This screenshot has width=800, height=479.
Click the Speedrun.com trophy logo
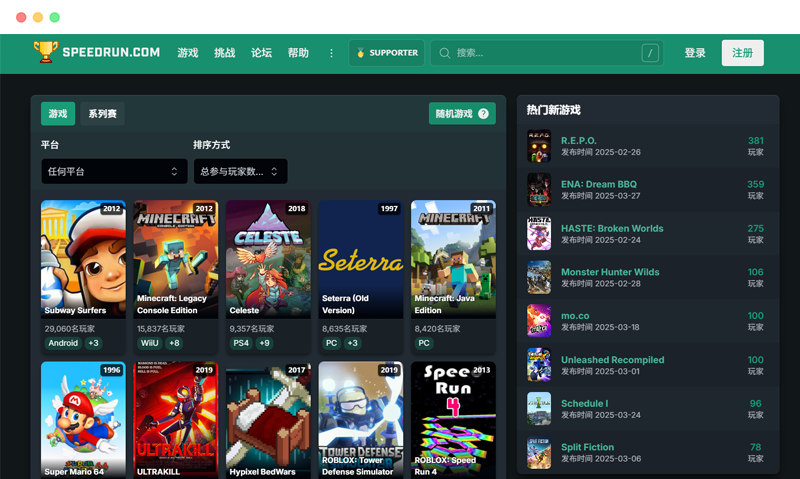point(45,52)
